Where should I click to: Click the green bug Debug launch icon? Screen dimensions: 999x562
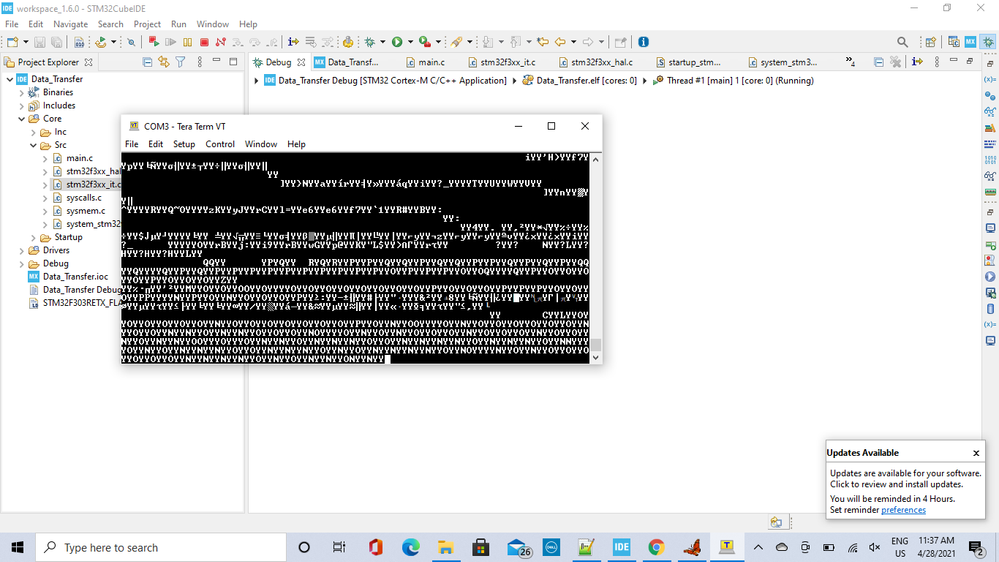pos(370,42)
